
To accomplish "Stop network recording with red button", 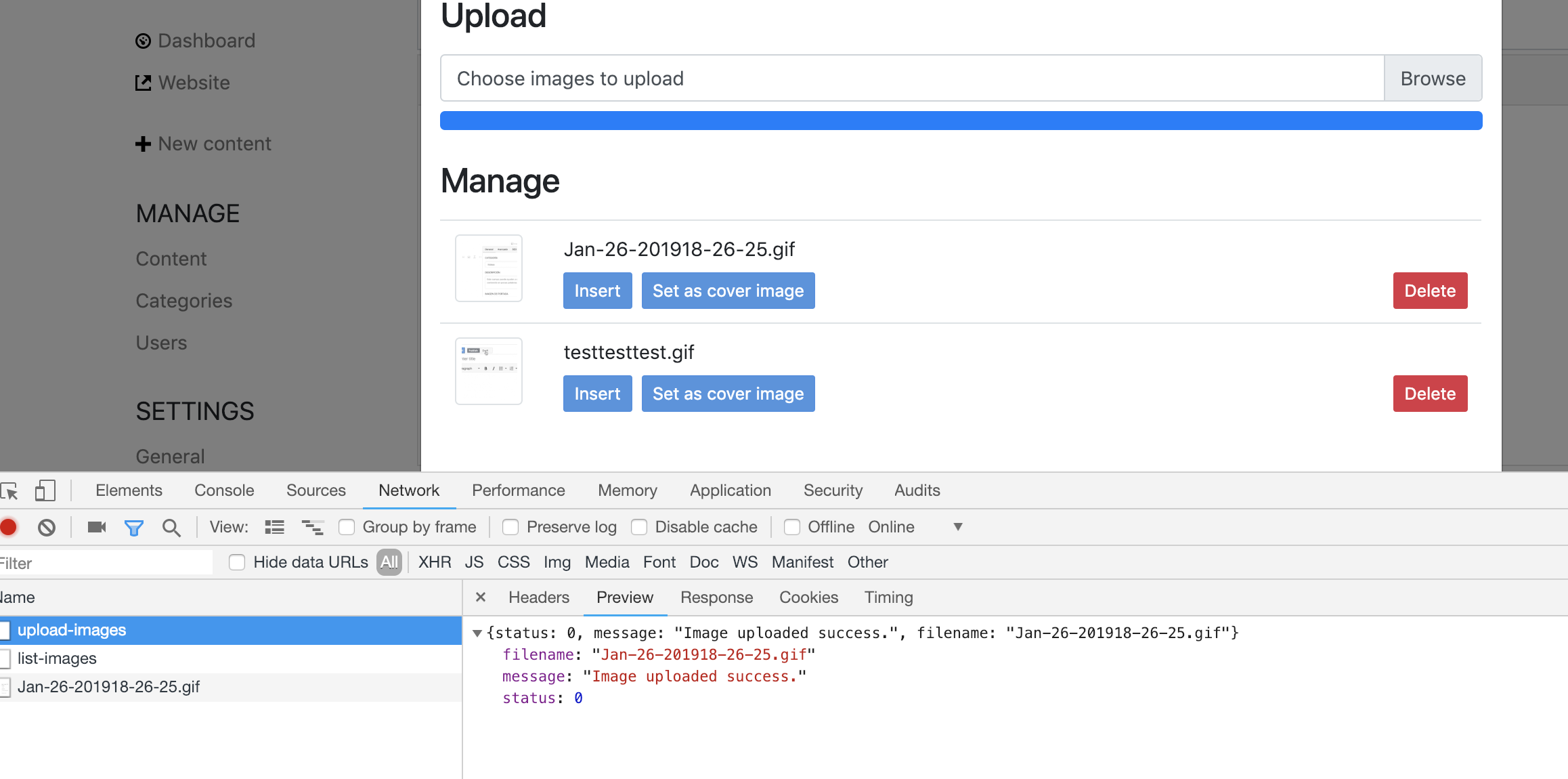I will (x=9, y=527).
